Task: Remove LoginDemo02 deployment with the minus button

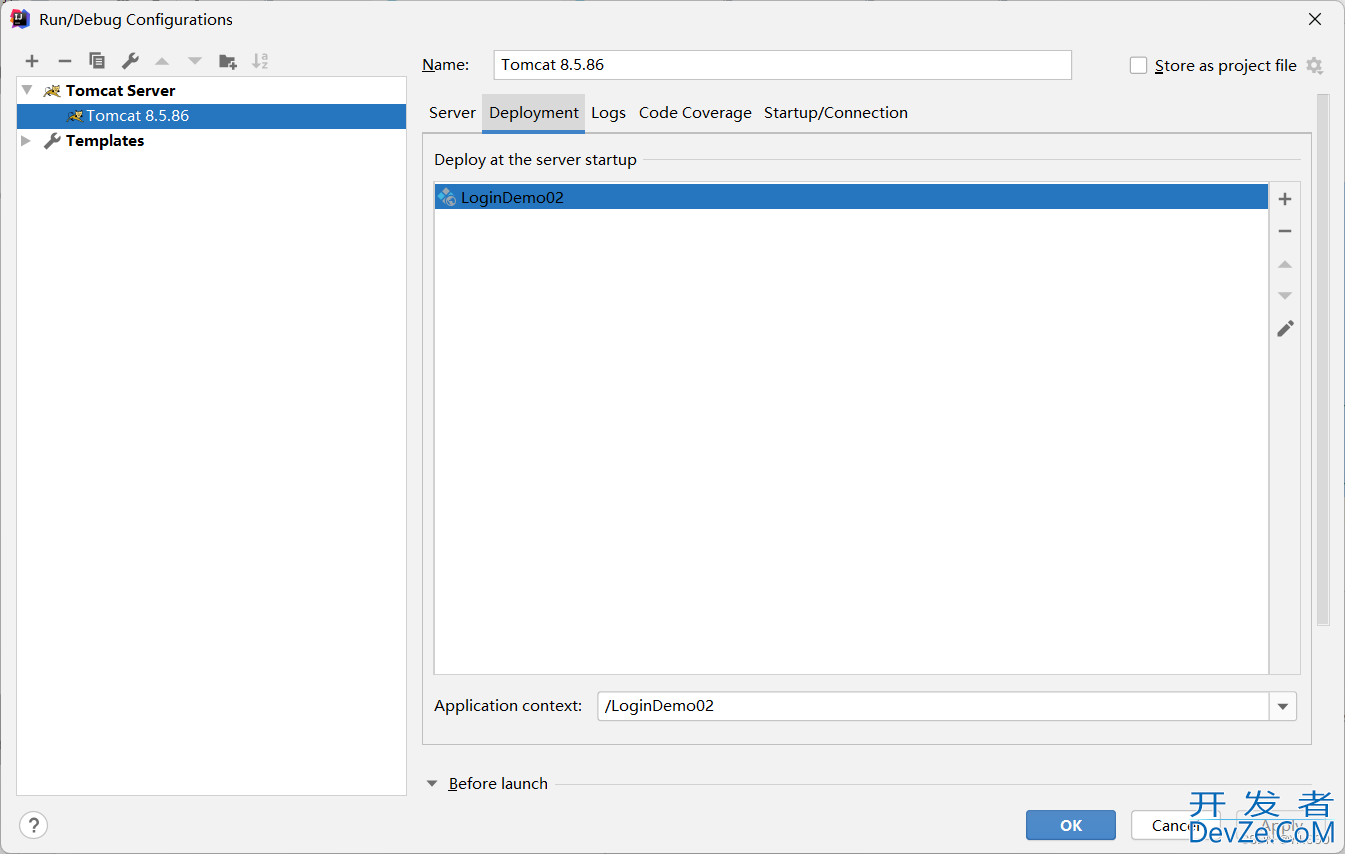Action: click(1285, 231)
